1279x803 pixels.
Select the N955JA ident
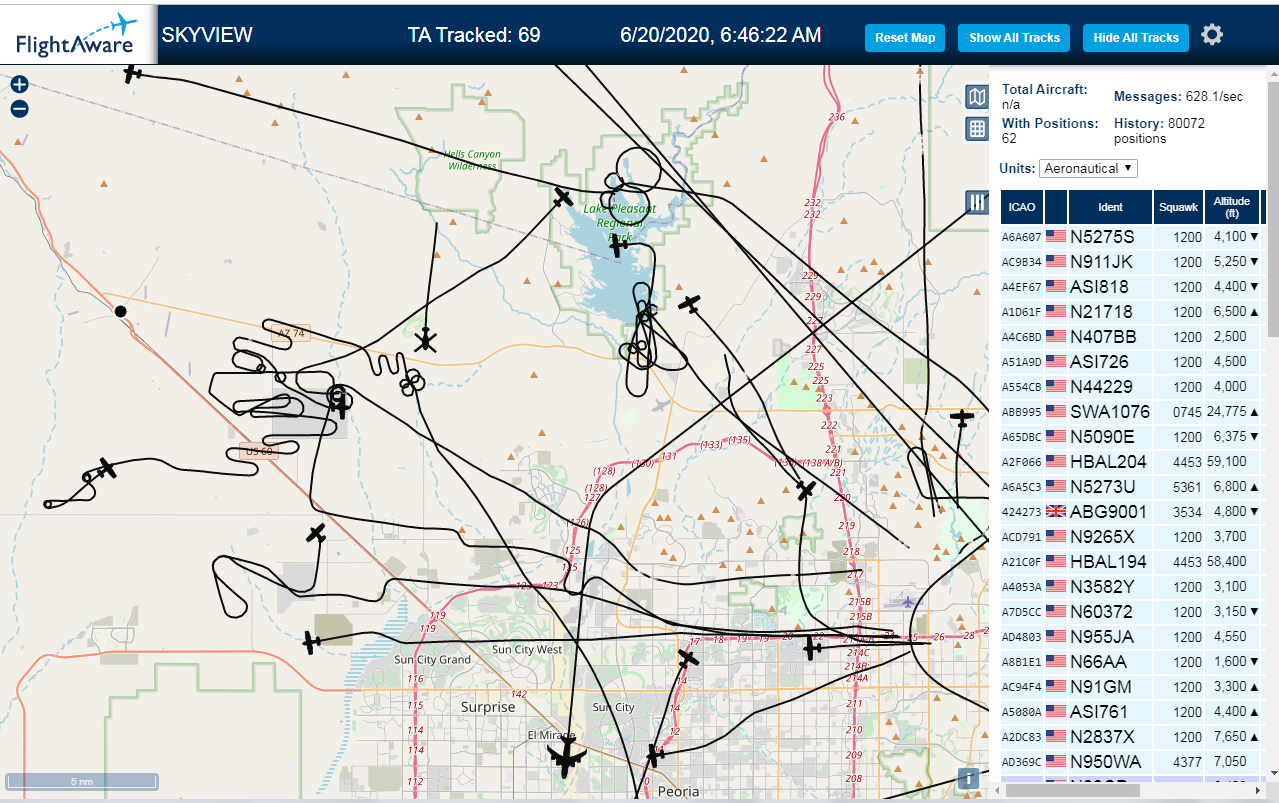point(1102,637)
